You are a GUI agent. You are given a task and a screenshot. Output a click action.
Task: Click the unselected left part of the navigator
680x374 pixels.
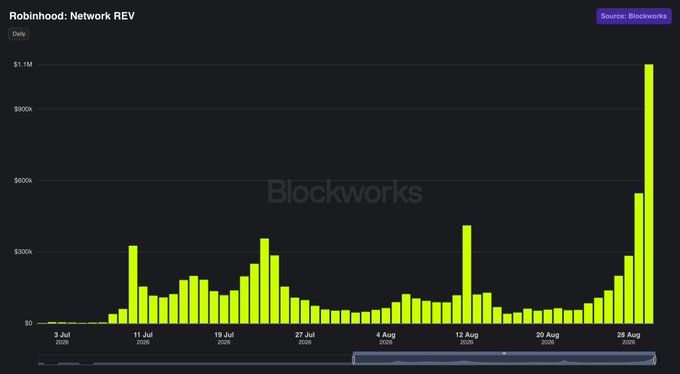pyautogui.click(x=195, y=360)
